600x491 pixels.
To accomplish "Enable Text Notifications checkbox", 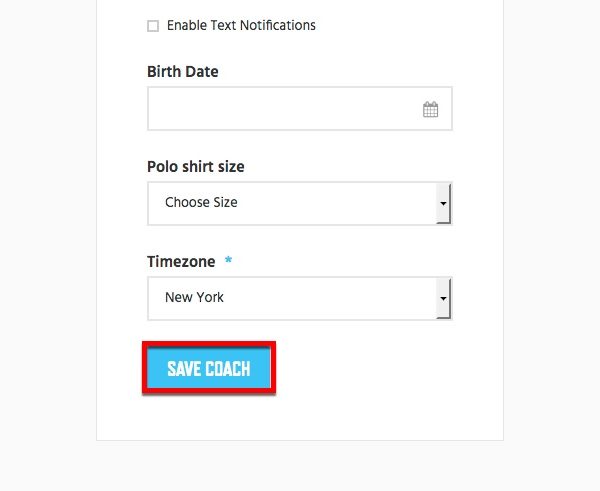I will point(153,26).
